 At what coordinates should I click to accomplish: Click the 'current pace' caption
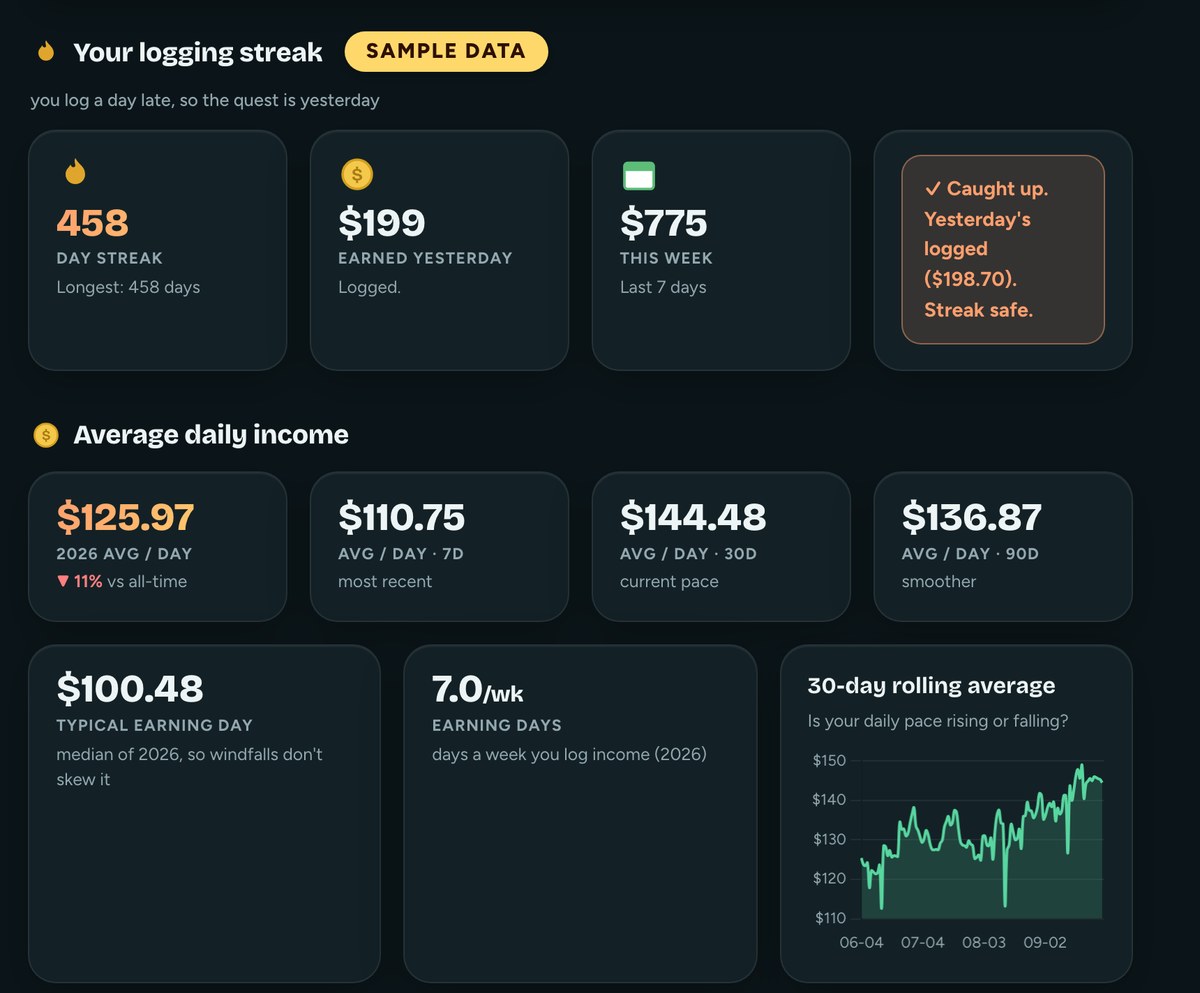click(x=669, y=582)
